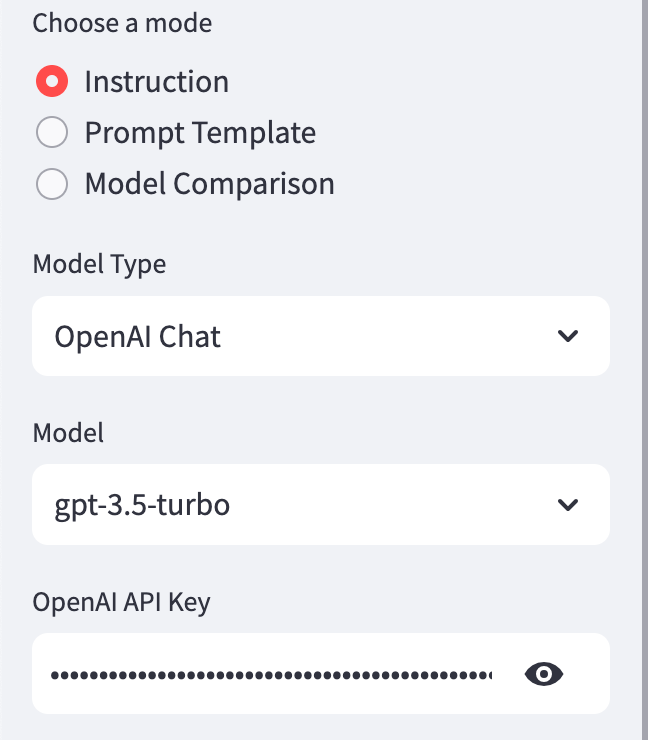Click the sidebar's right edge divider
This screenshot has width=648, height=740.
tap(641, 370)
